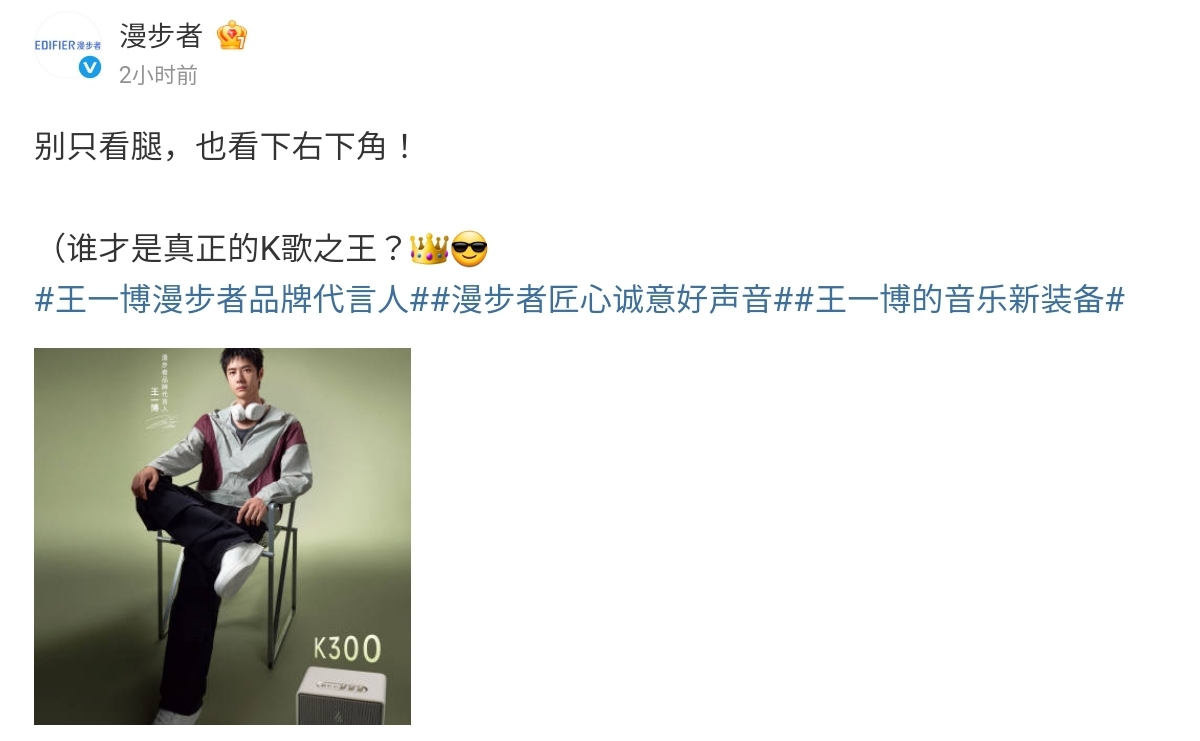Open the 漫步者 username profile link
The width and height of the screenshot is (1200, 741).
(x=161, y=36)
